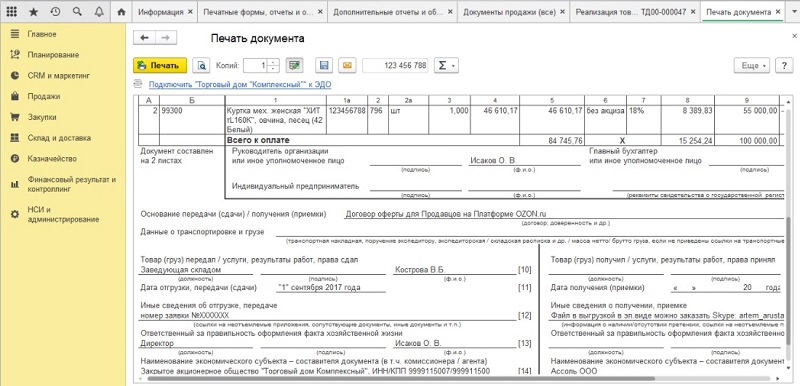Screen dimensions: 800x386
Task: Click the НСИ gear icon
Action: coord(15,215)
